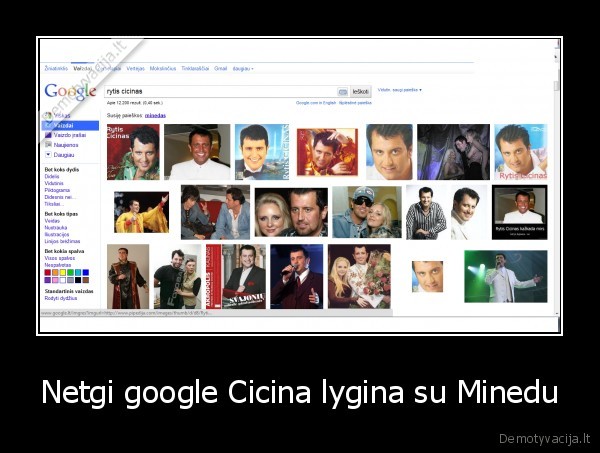Viewport: 600px width, 453px height.
Task: Pick the orange color swatch
Action: tap(55, 272)
